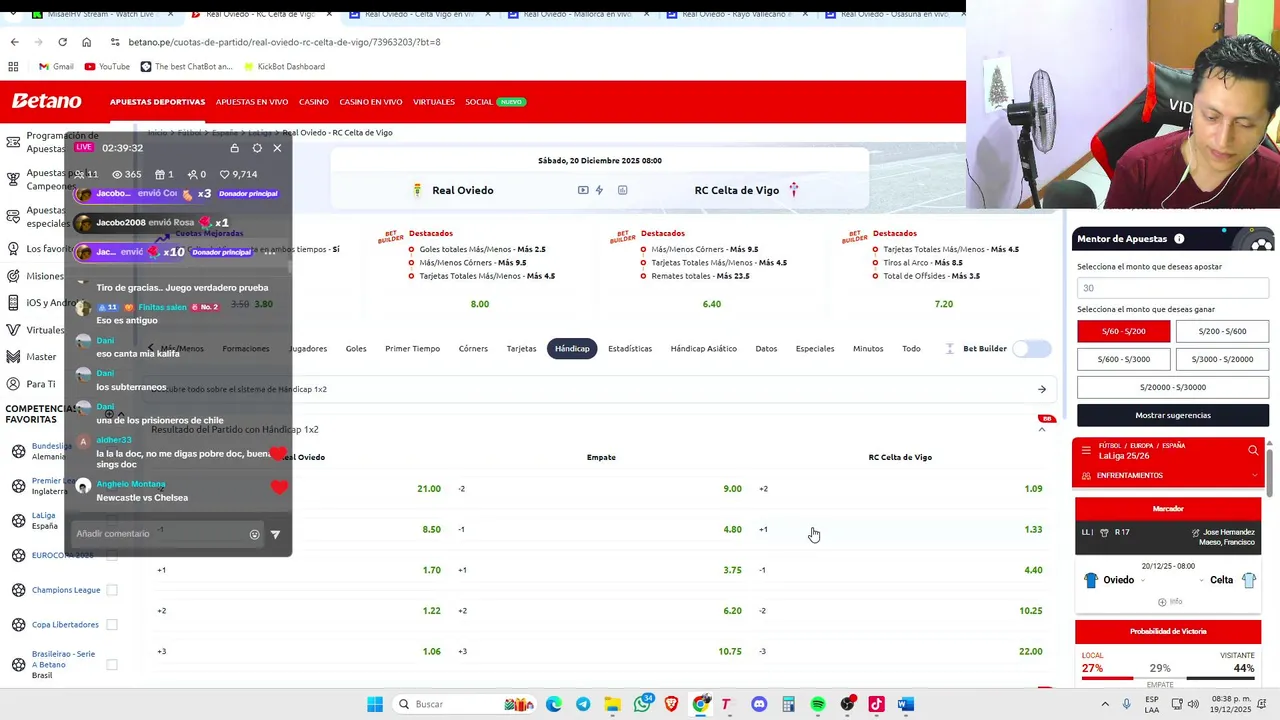This screenshot has width=1280, height=720.
Task: Select Bet Builder odds 8.00
Action: point(480,304)
